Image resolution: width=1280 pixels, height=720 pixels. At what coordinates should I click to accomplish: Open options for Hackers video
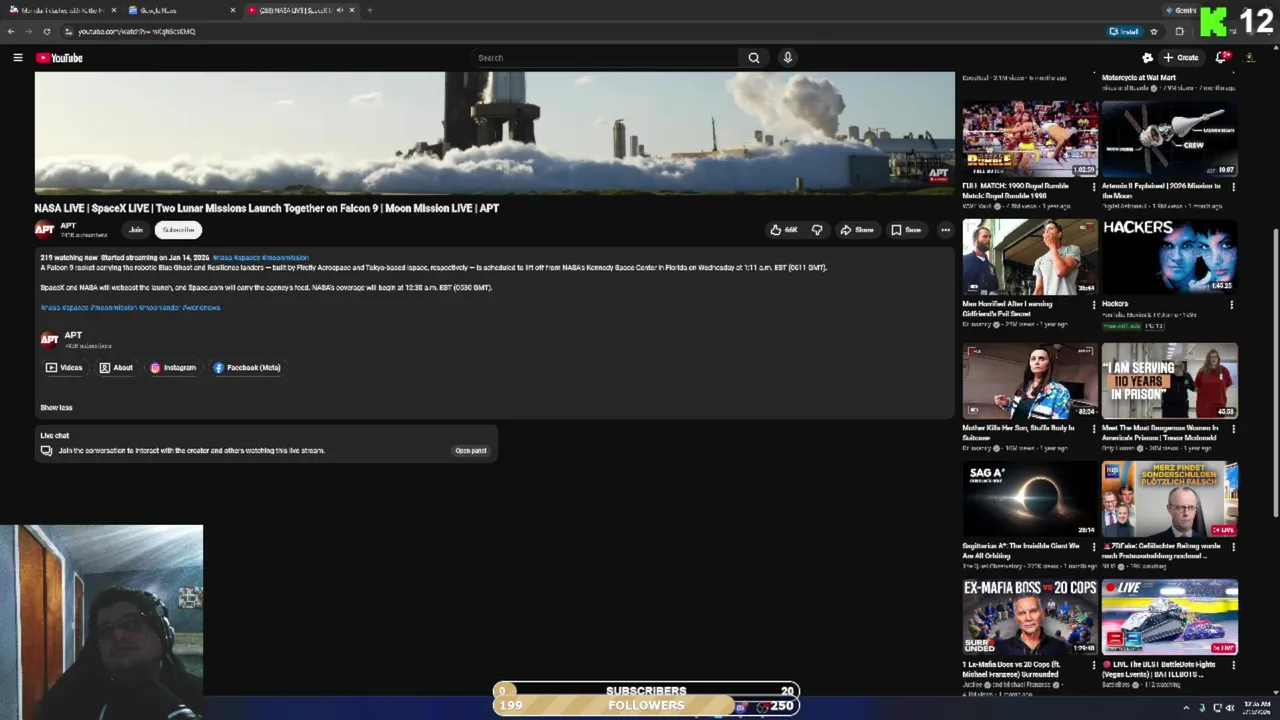(x=1232, y=304)
